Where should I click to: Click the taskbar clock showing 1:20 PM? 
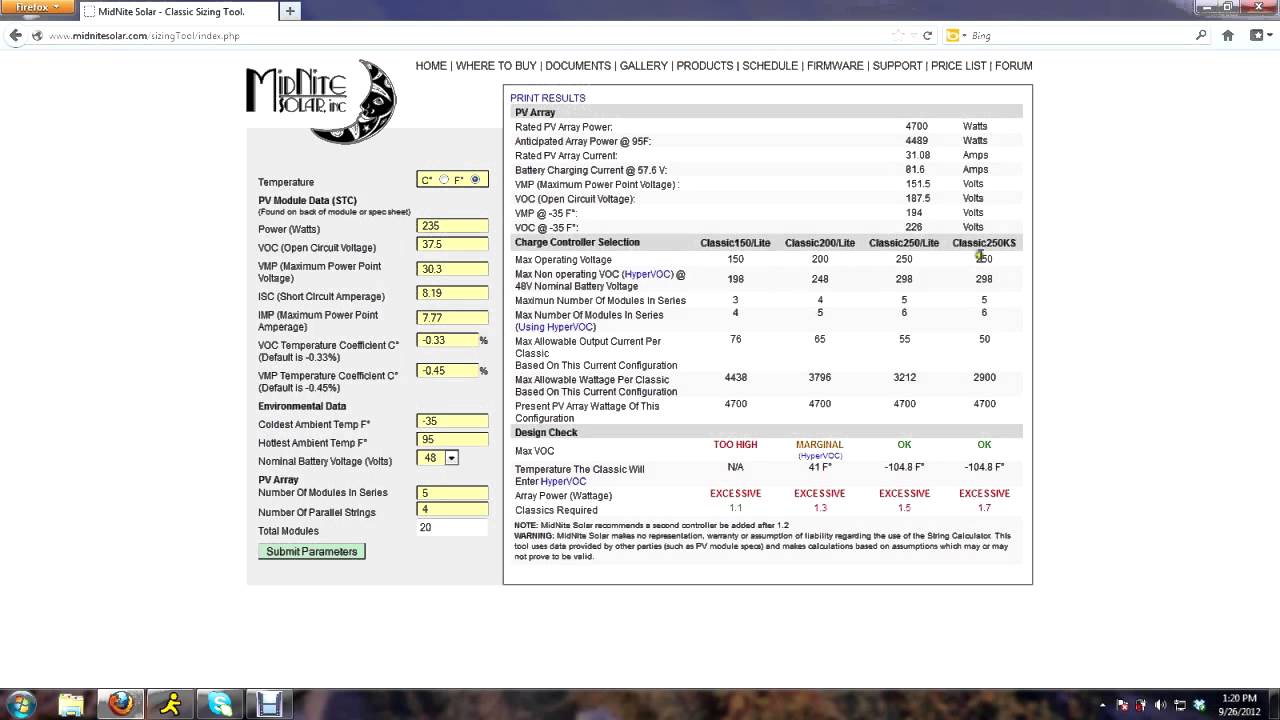point(1238,704)
